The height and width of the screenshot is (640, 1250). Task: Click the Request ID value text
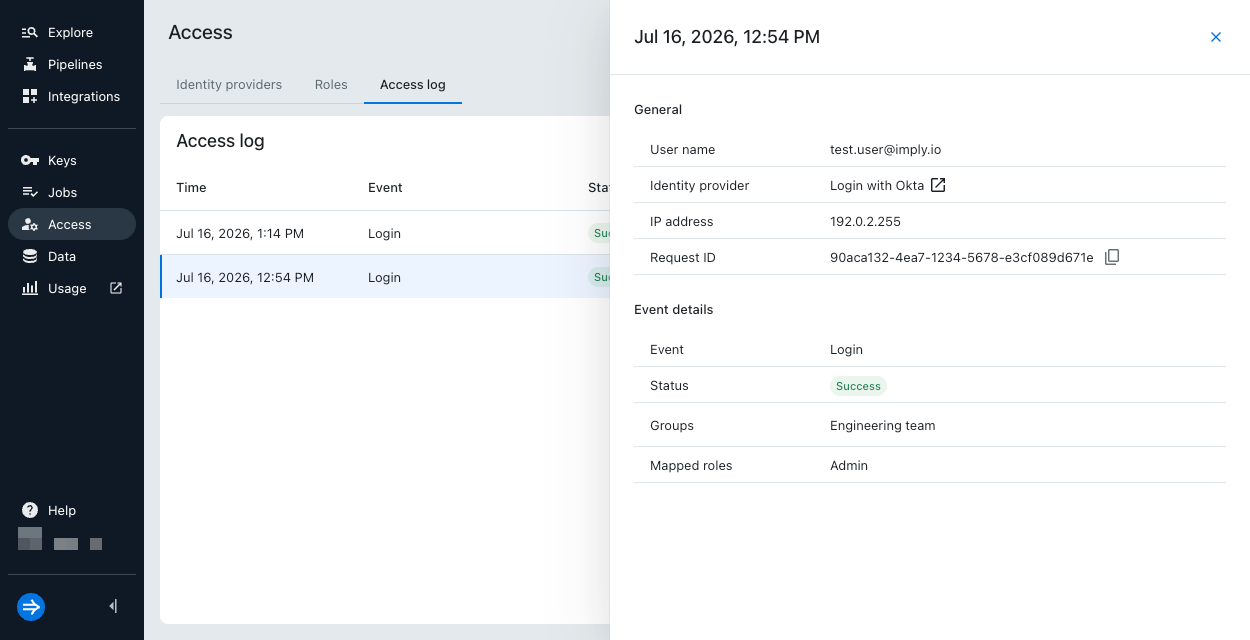962,257
